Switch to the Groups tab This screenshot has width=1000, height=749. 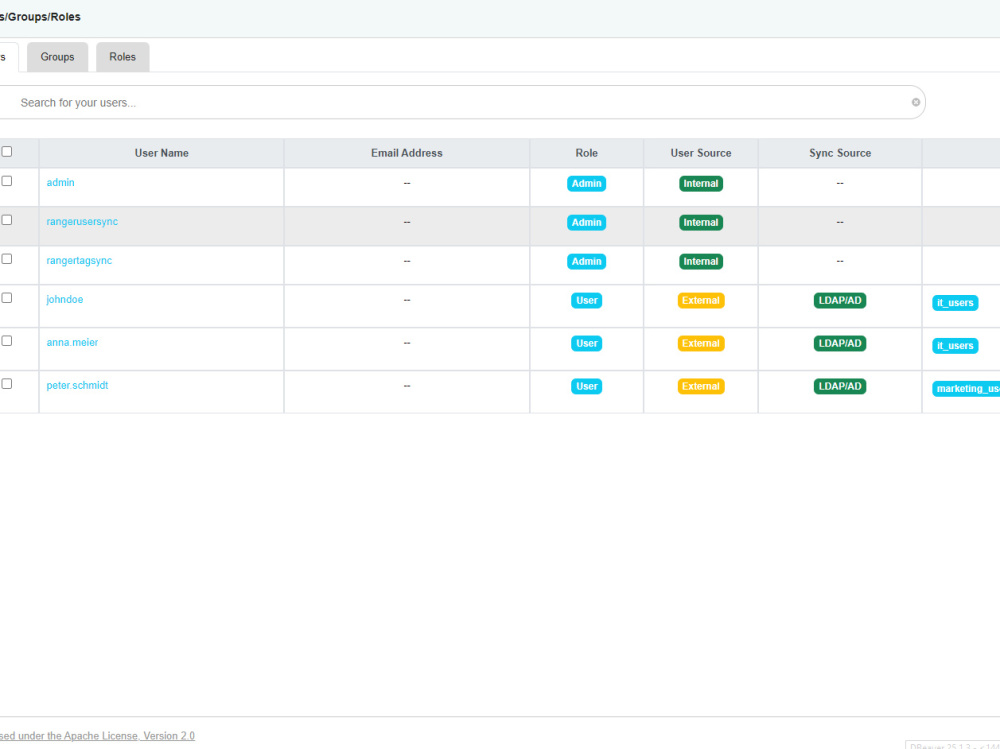57,57
